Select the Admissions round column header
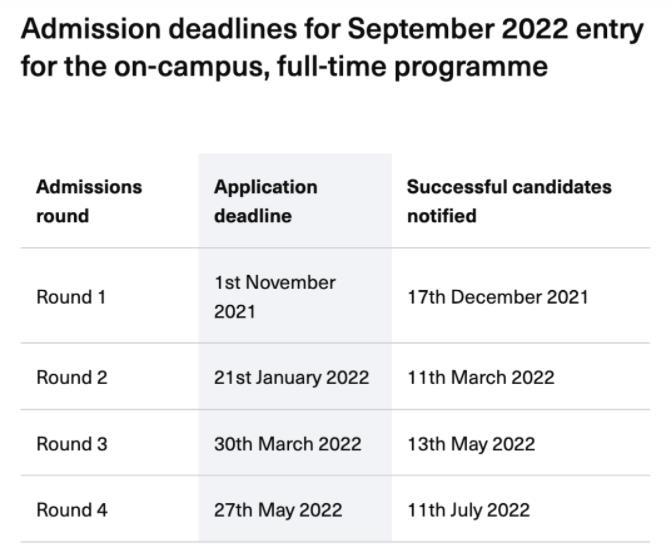 click(x=89, y=201)
